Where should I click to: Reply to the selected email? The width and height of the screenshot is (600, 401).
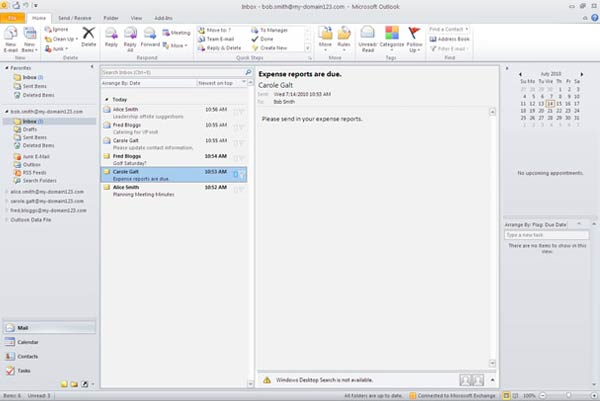(x=111, y=37)
